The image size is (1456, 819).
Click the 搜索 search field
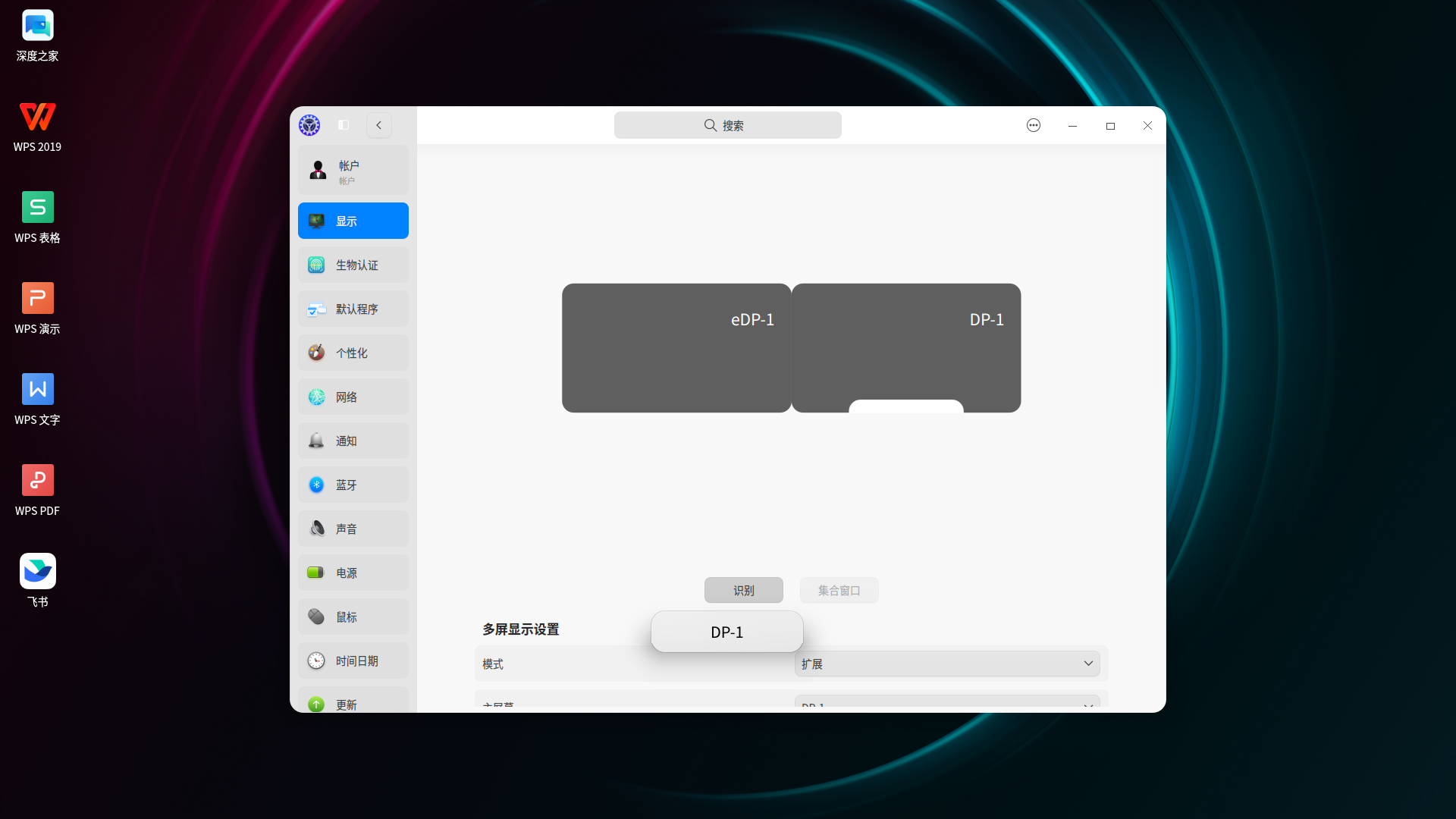coord(727,125)
